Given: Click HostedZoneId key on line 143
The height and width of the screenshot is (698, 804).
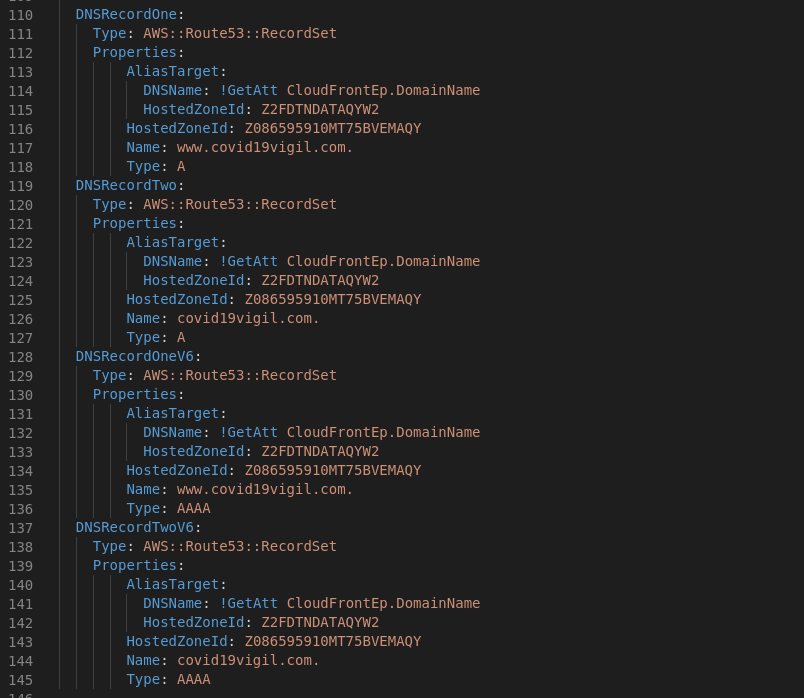Looking at the screenshot, I should (177, 641).
